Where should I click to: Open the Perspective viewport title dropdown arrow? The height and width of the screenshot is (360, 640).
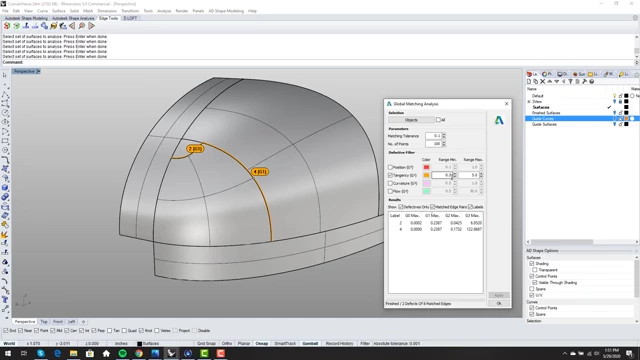[x=38, y=71]
